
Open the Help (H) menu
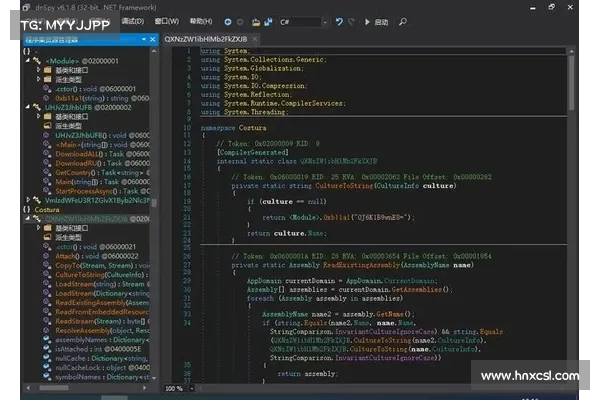coord(201,20)
